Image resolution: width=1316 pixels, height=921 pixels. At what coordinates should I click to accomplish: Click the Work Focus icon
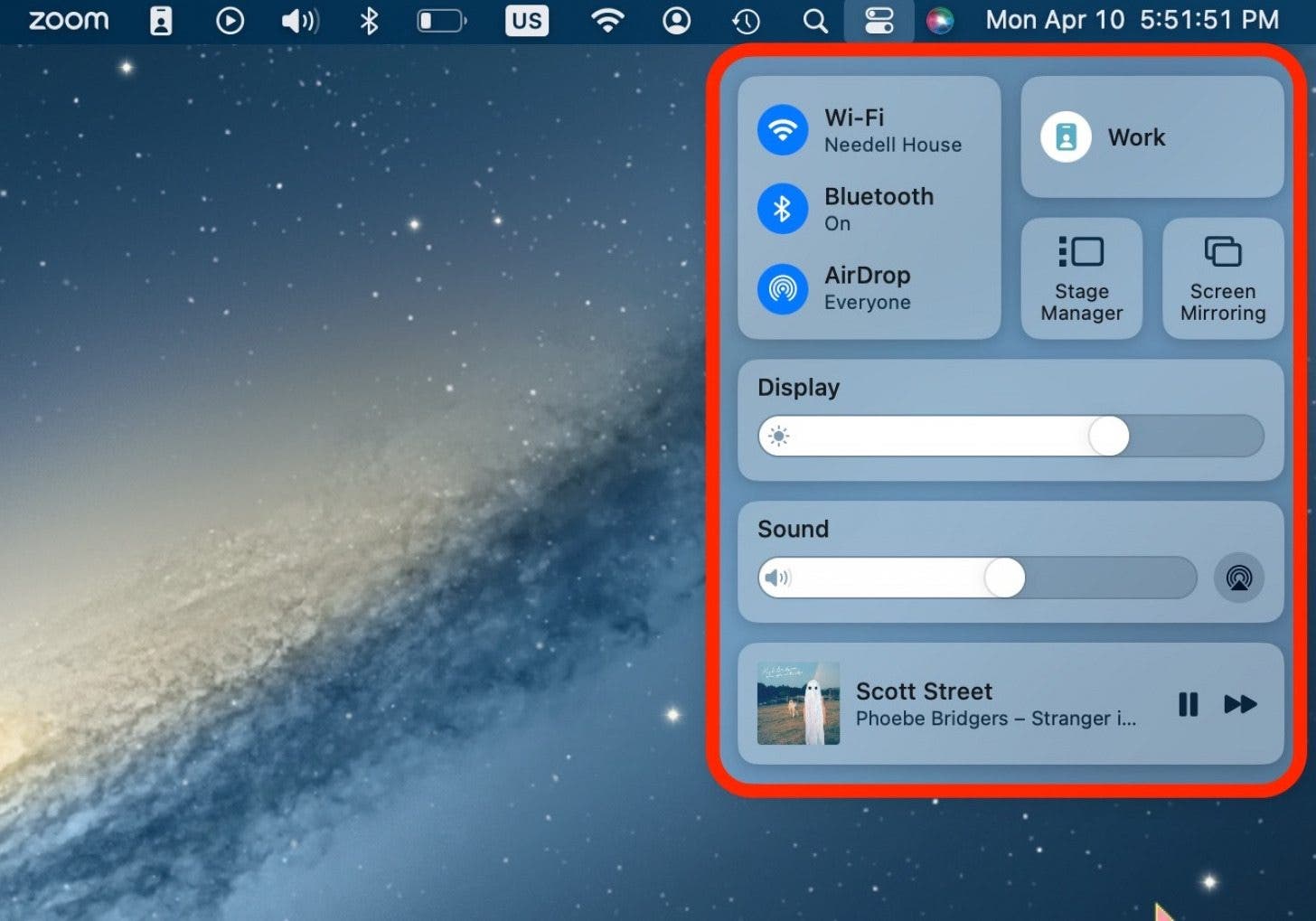click(x=1067, y=136)
